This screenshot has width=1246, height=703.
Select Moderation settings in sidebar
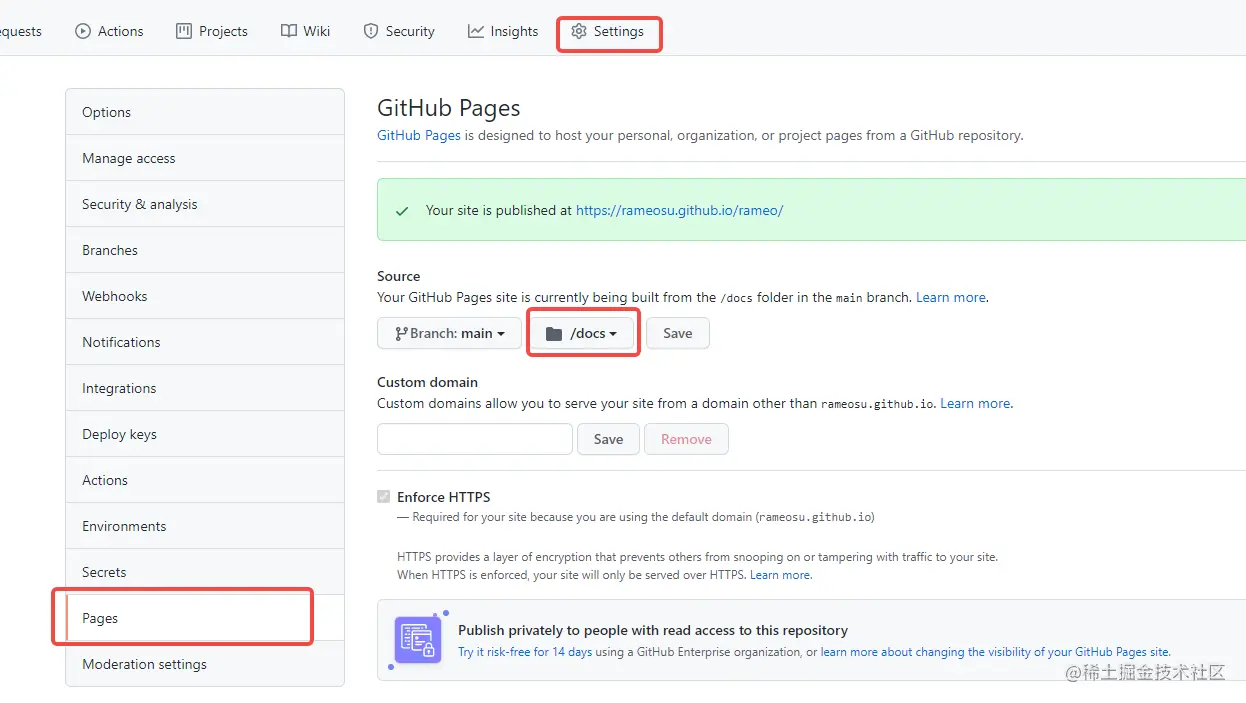tap(205, 664)
